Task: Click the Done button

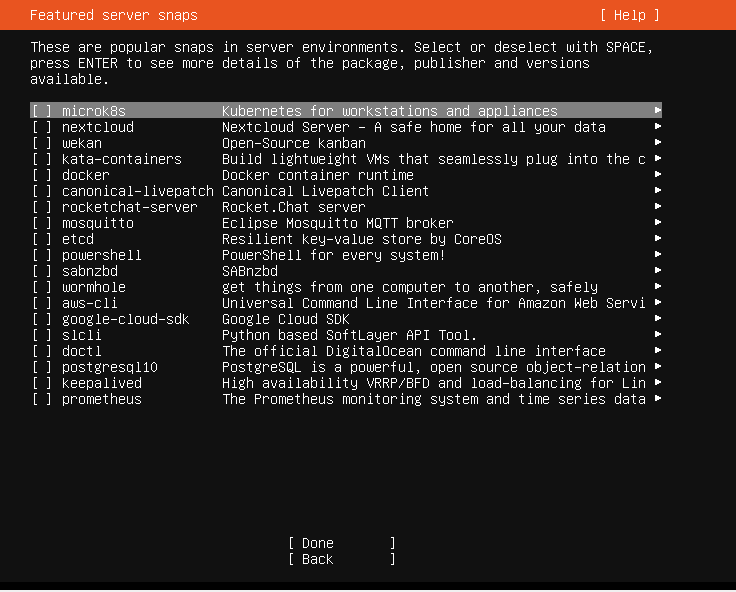Action: click(x=342, y=543)
